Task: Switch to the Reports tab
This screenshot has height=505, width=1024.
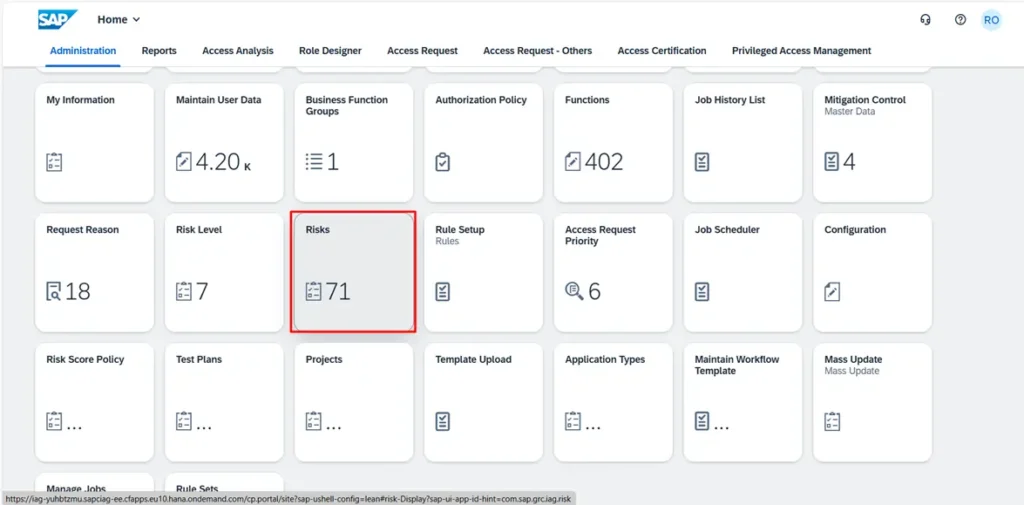Action: pos(159,51)
